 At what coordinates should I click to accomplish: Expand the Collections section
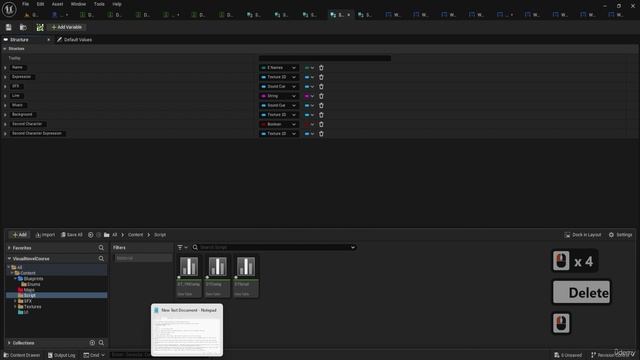pyautogui.click(x=9, y=343)
